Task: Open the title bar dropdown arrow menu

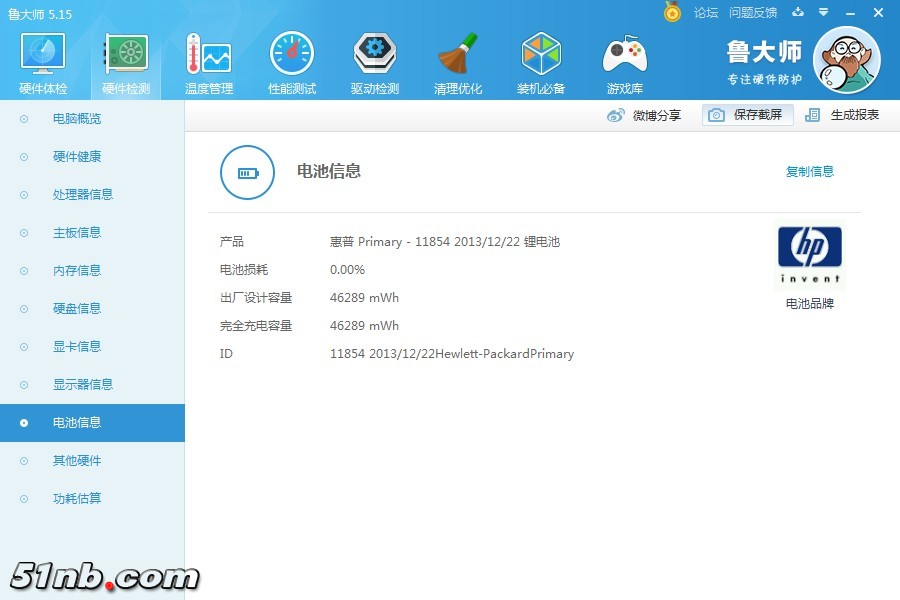Action: pos(823,13)
